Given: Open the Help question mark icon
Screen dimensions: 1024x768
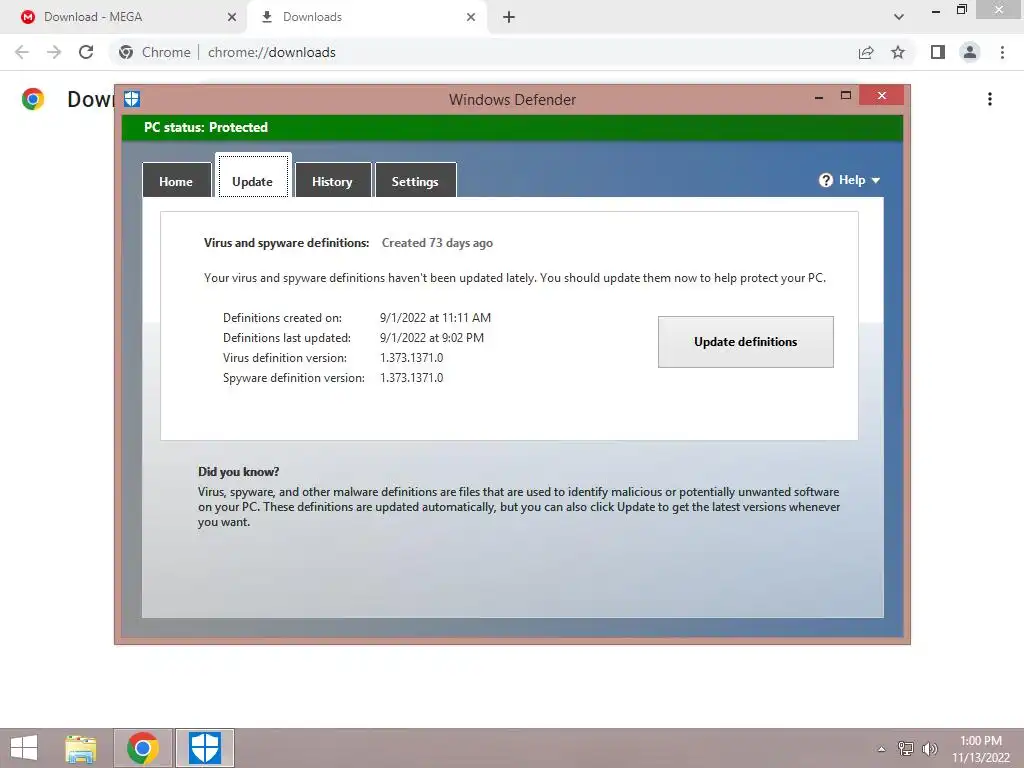Looking at the screenshot, I should [825, 180].
